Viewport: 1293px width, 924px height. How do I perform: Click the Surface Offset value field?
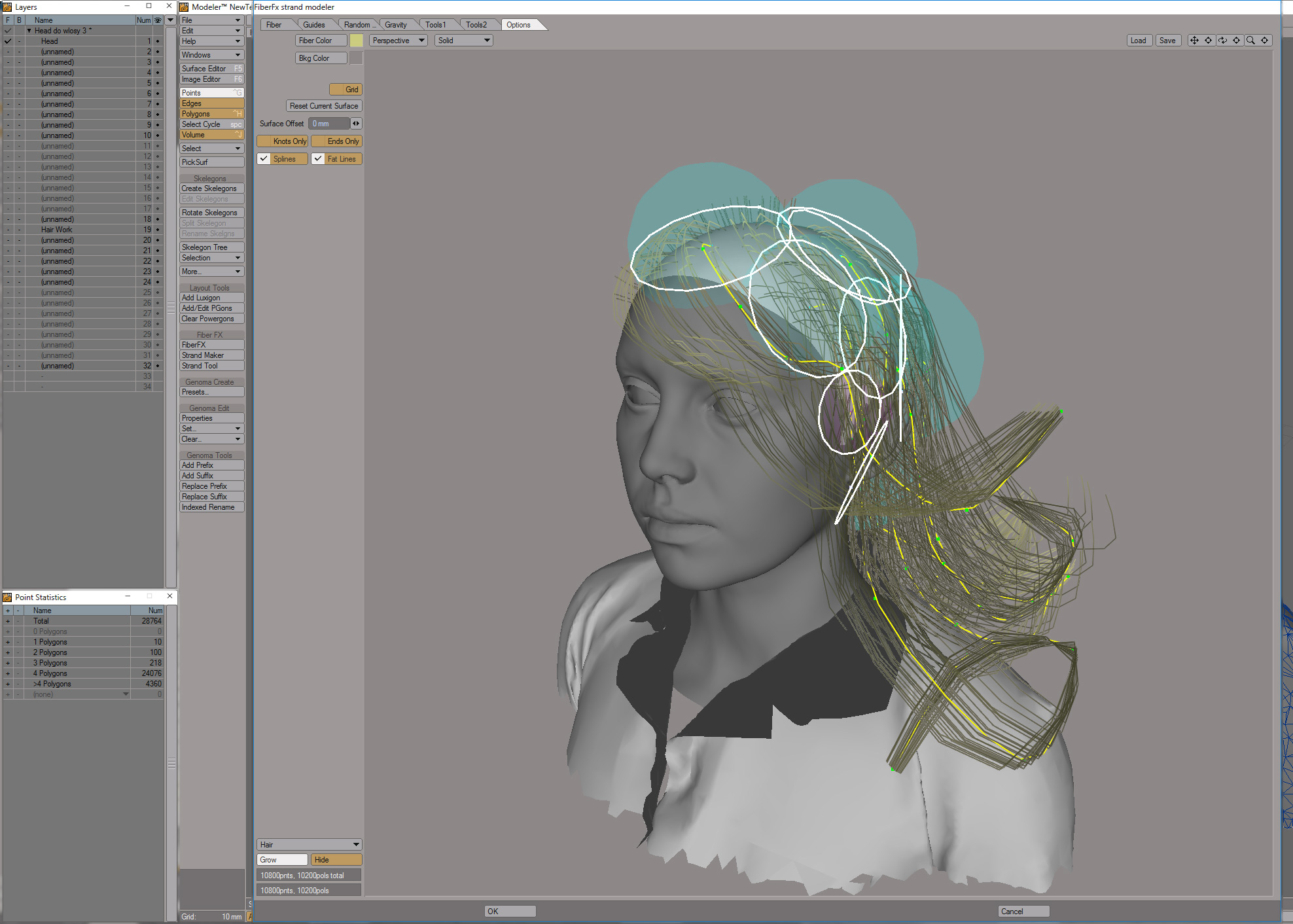[x=329, y=124]
